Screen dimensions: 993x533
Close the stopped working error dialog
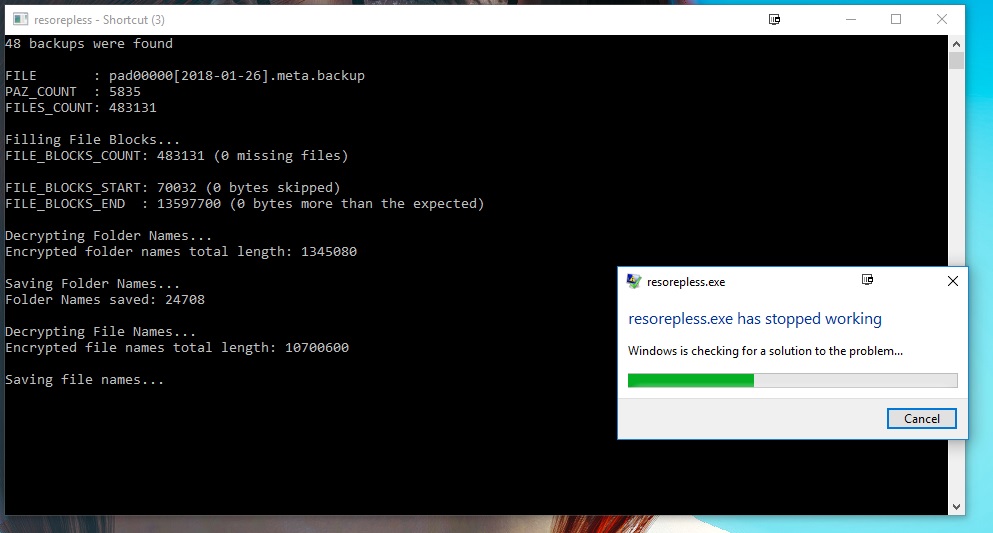(952, 282)
